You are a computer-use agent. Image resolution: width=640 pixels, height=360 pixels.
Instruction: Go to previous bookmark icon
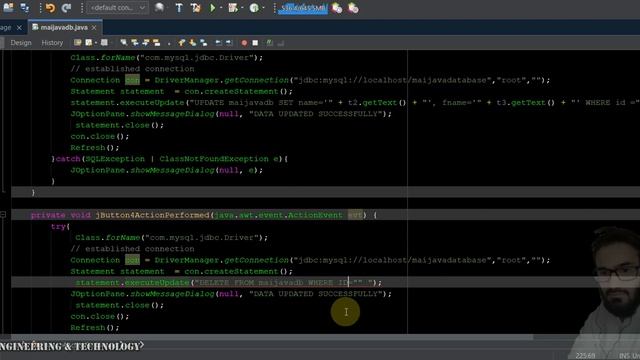click(182, 42)
